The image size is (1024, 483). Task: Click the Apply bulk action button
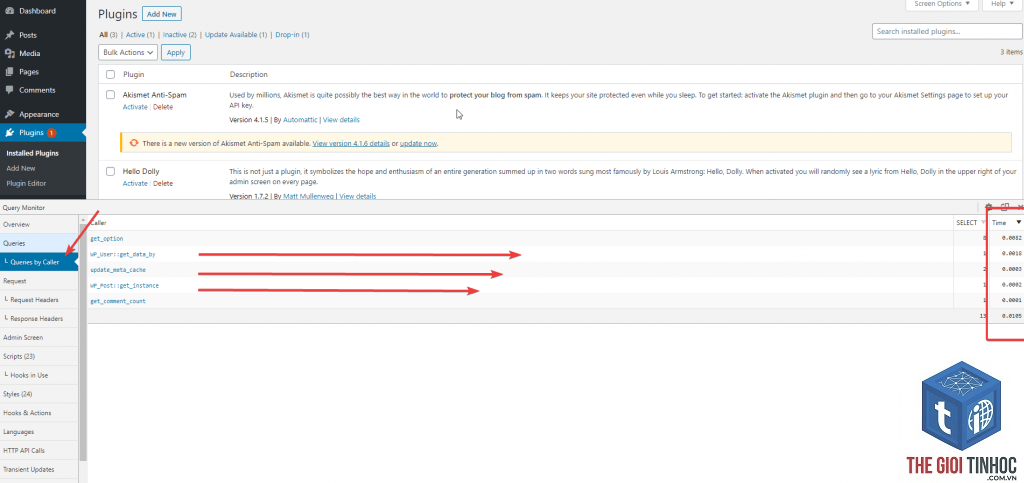(176, 52)
